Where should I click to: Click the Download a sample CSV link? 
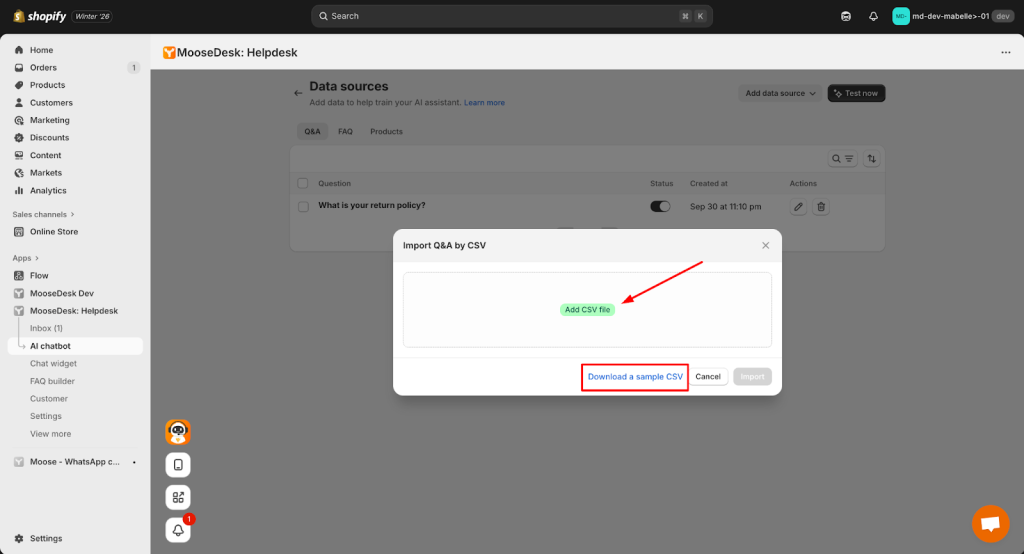[x=635, y=377]
